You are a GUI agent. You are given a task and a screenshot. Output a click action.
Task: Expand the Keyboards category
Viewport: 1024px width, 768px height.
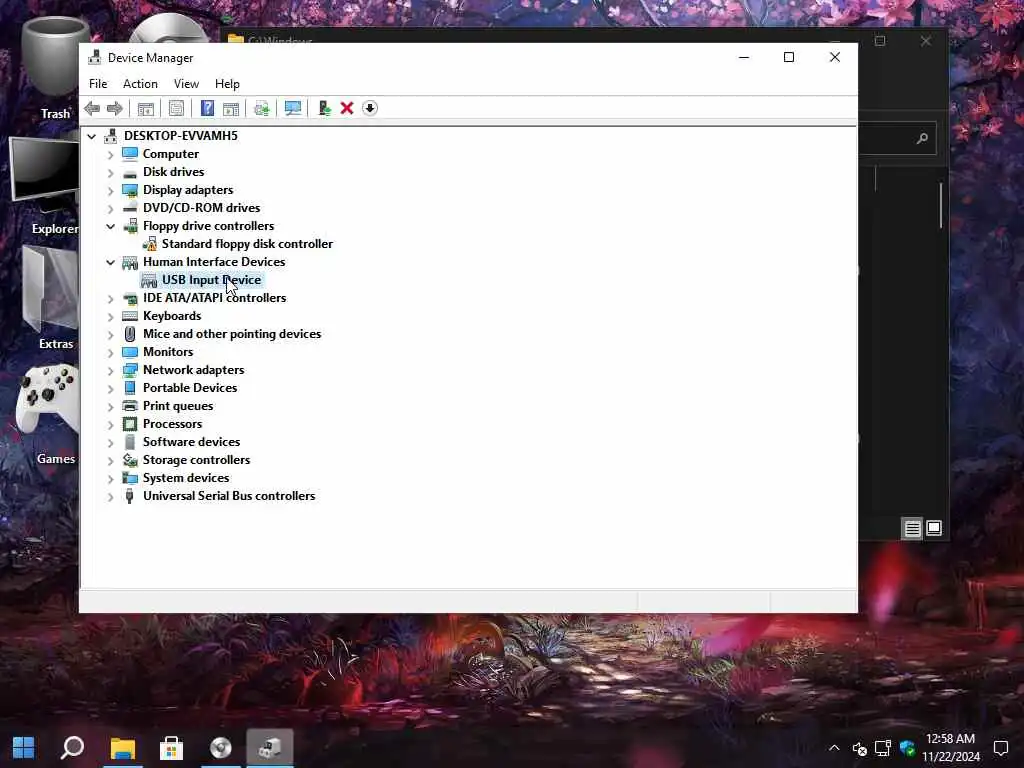110,317
